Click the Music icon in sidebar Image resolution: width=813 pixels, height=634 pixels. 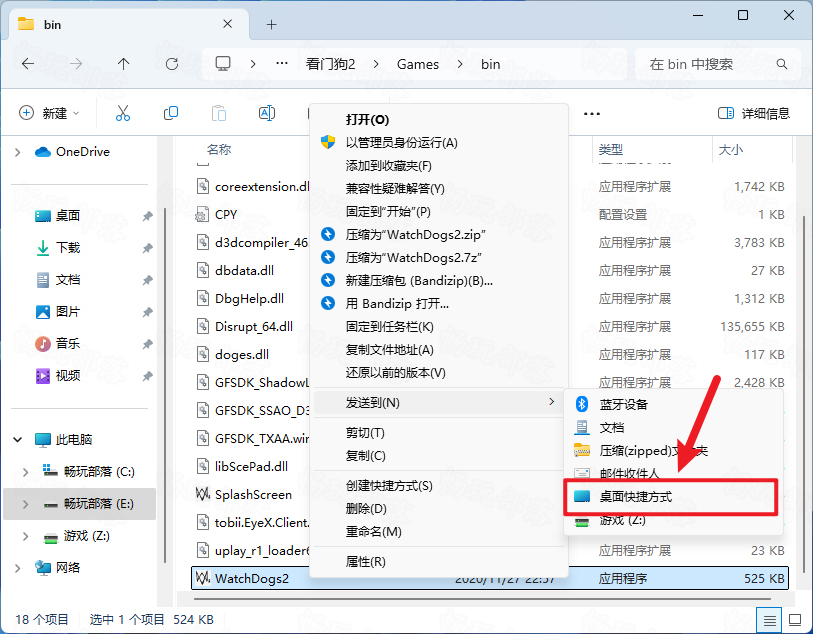click(x=43, y=343)
